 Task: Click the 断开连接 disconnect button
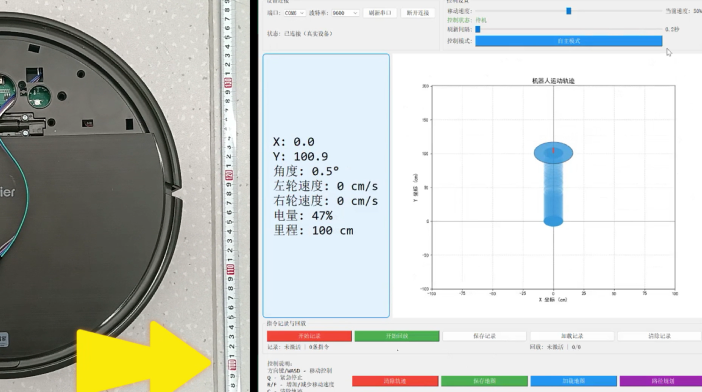point(418,13)
